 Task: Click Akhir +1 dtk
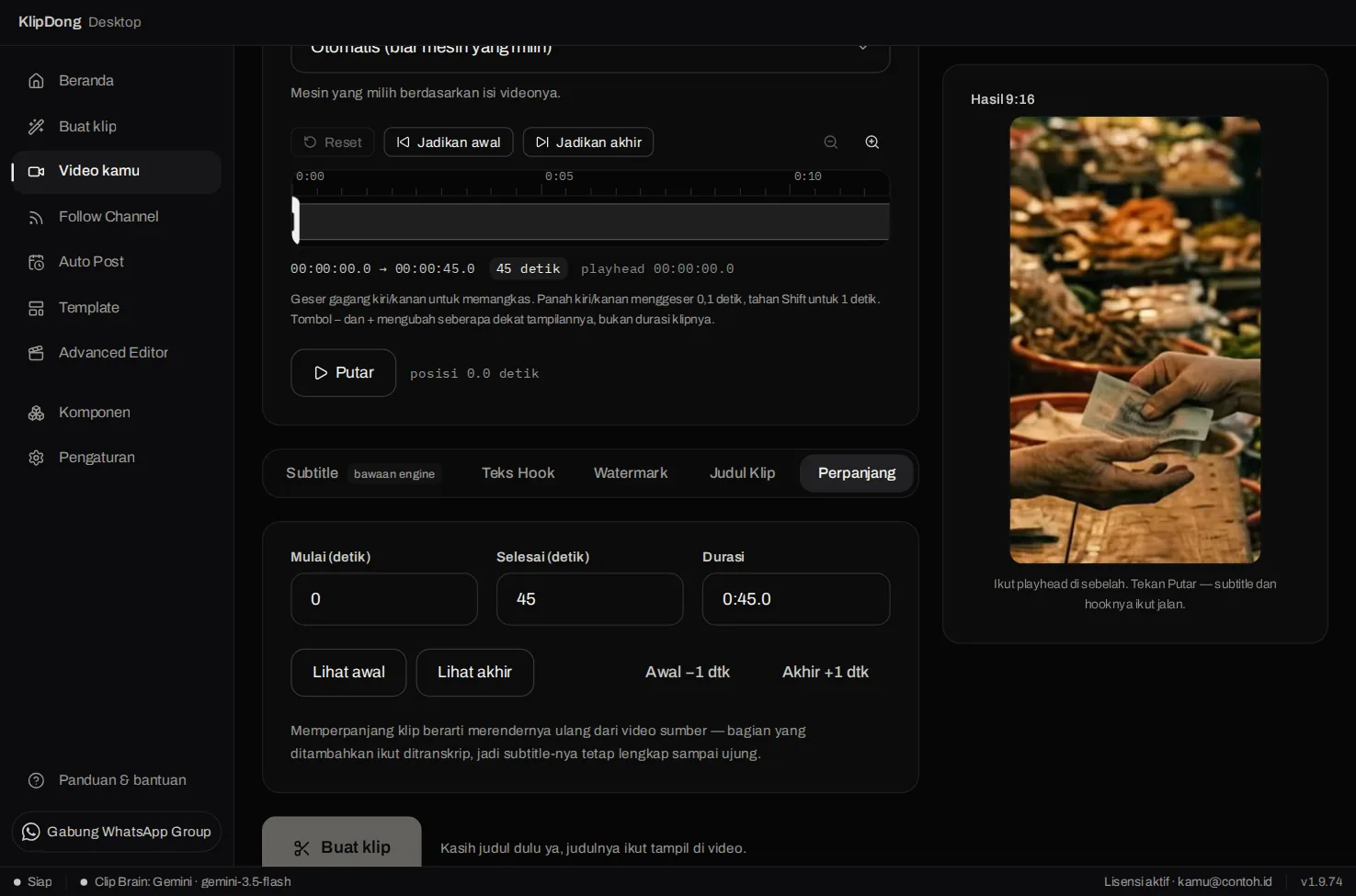826,673
